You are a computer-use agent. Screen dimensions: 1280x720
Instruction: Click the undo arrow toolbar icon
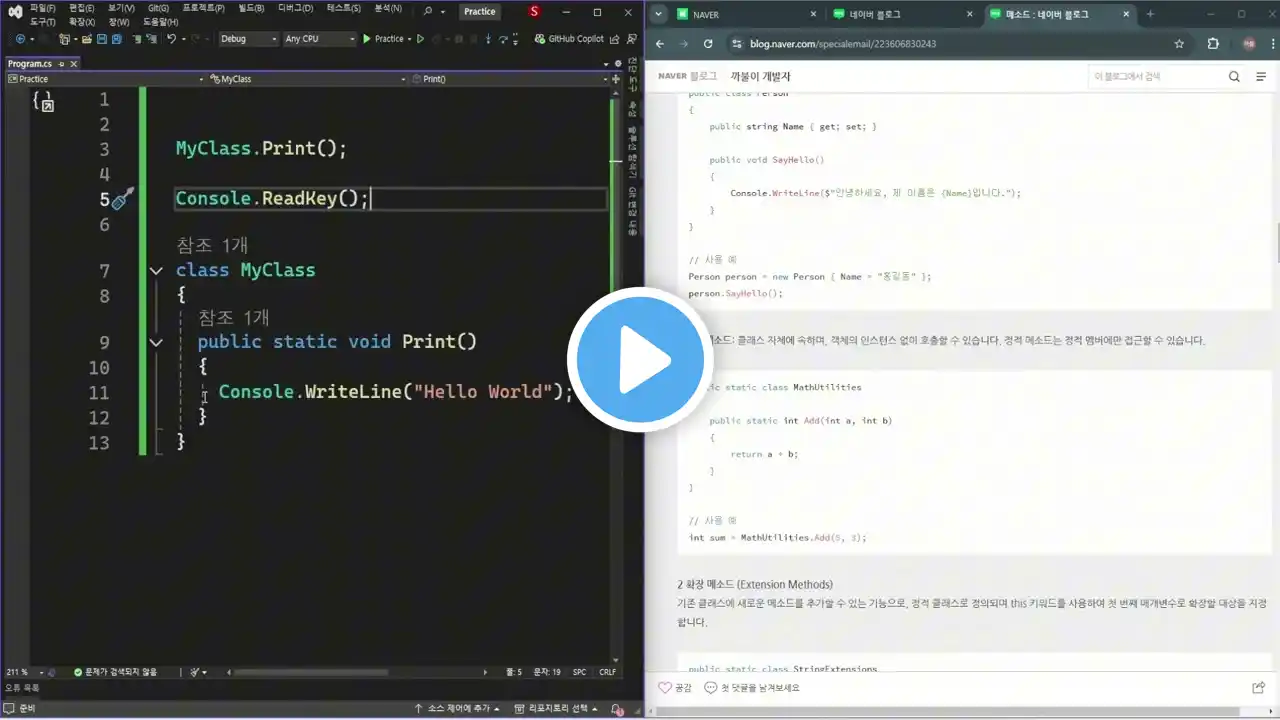[x=171, y=39]
